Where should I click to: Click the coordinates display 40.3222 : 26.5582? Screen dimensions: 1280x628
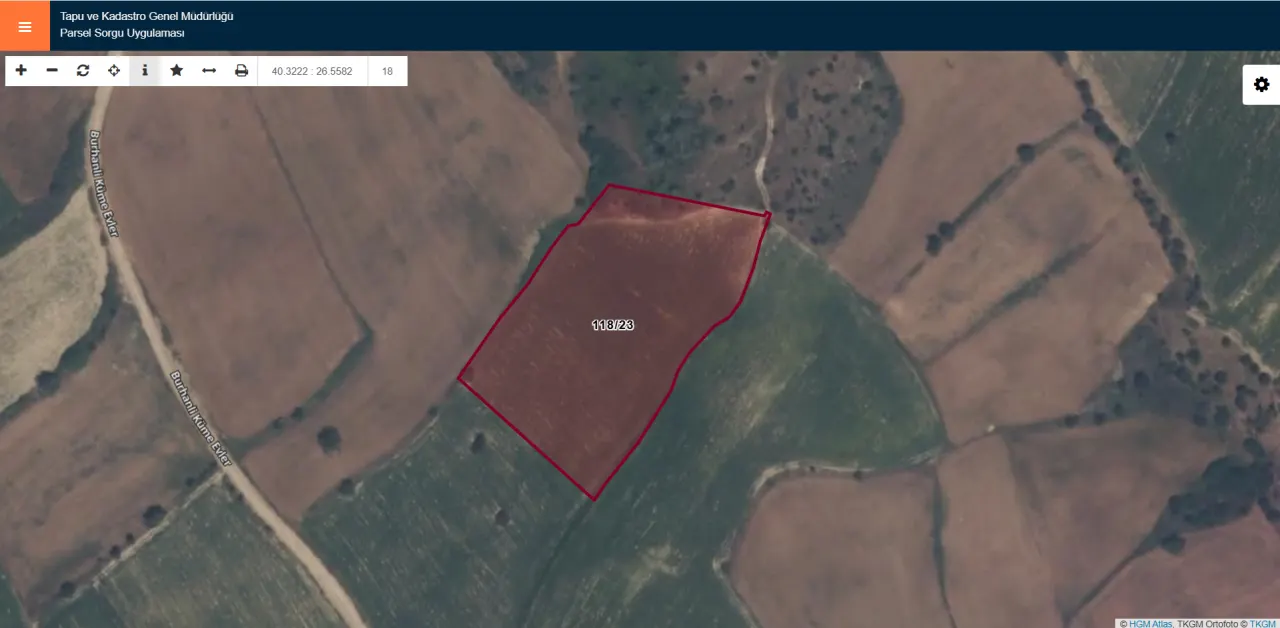tap(312, 71)
